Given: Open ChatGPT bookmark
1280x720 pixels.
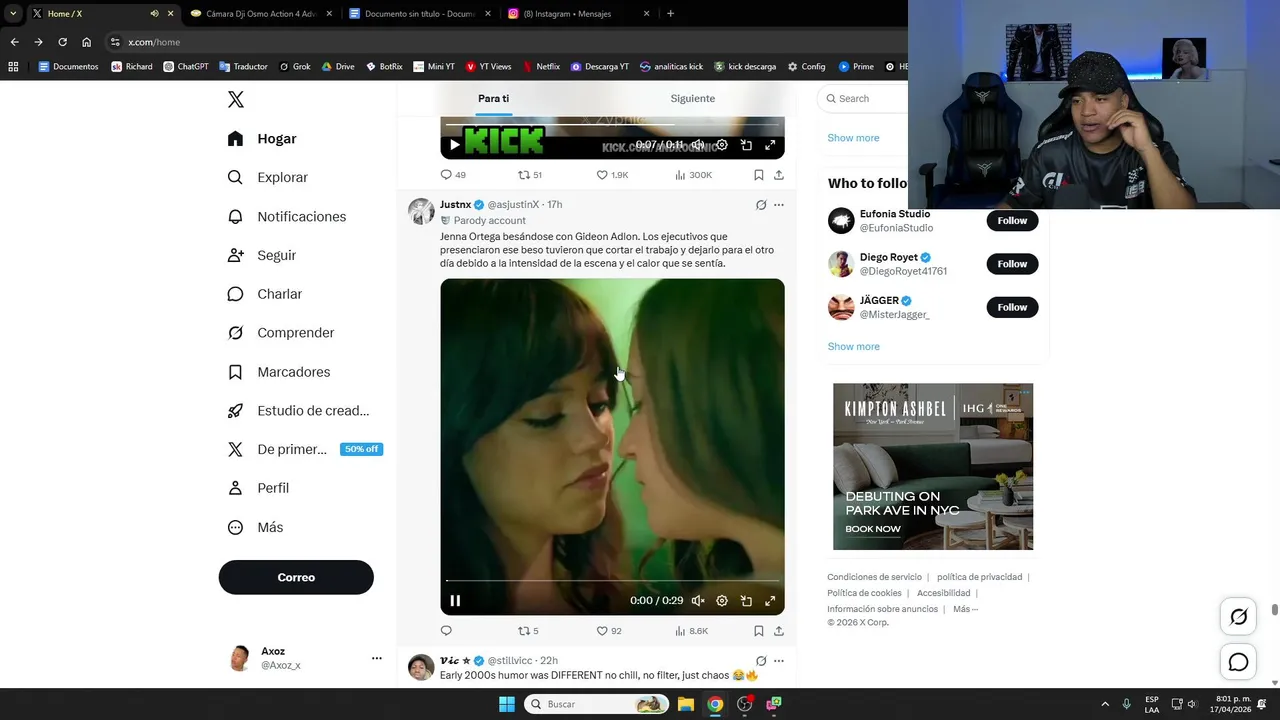Looking at the screenshot, I should [x=185, y=67].
